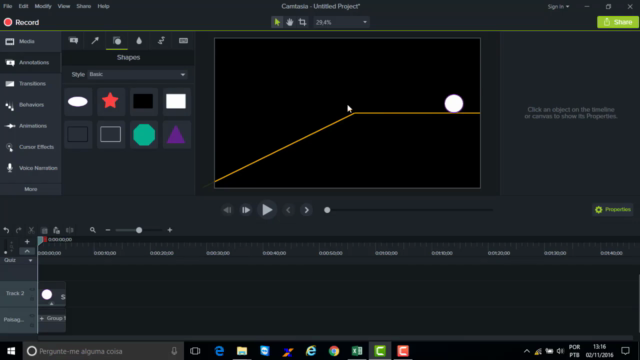Activate the Edit arrow pointer mode
Viewport: 640px width, 360px height.
(x=277, y=22)
